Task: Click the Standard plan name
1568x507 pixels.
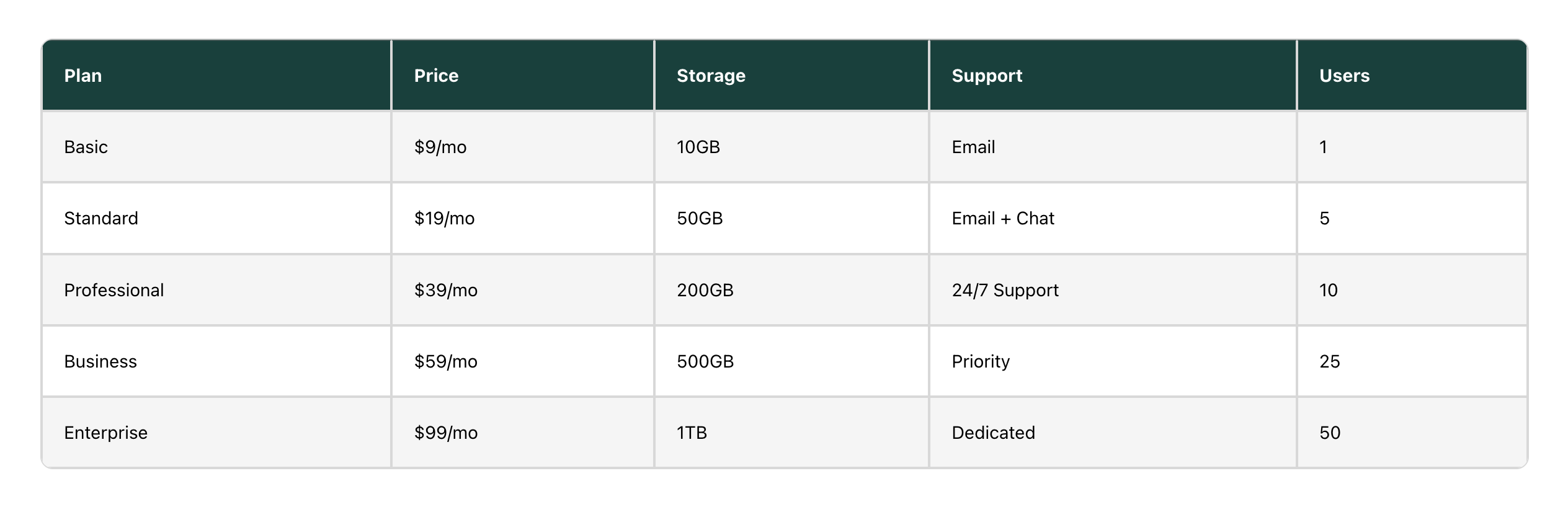Action: [x=101, y=218]
